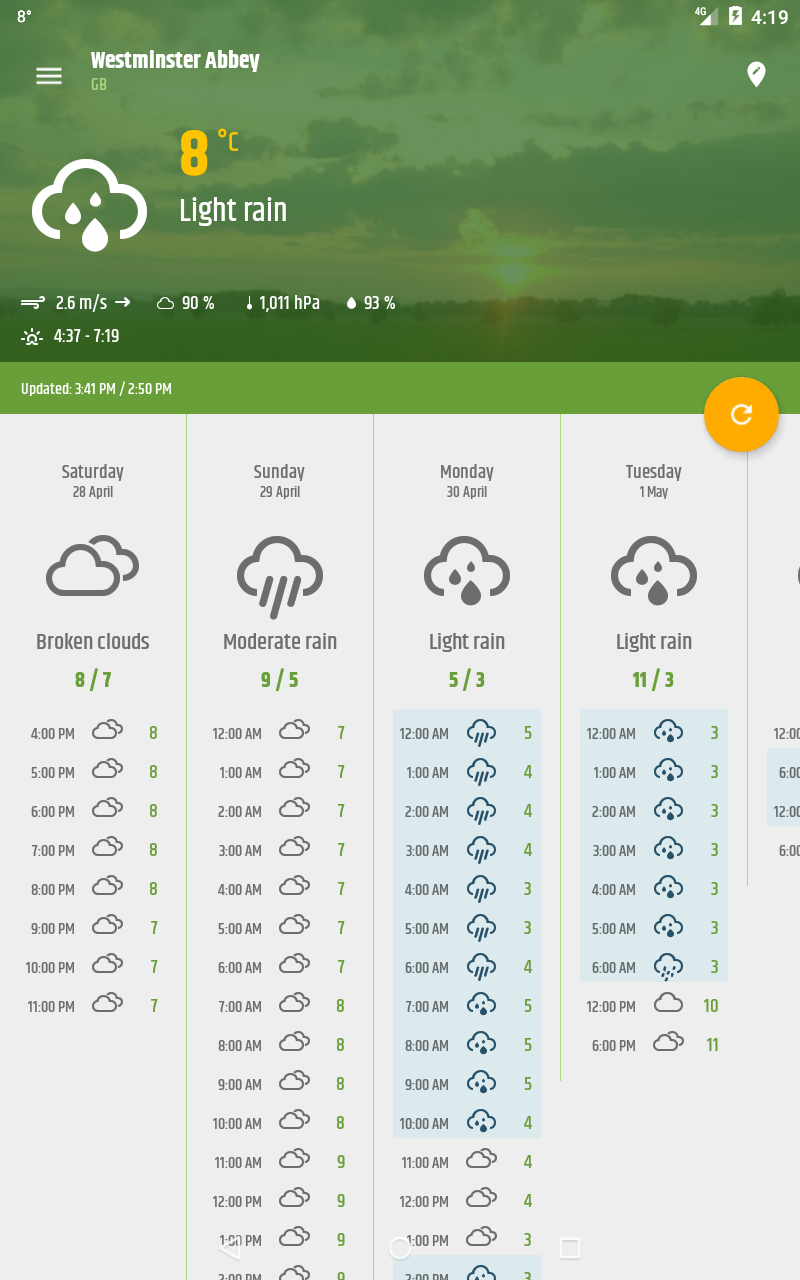This screenshot has width=800, height=1280.
Task: Select Saturday 4:00 PM forecast row
Action: 93,733
